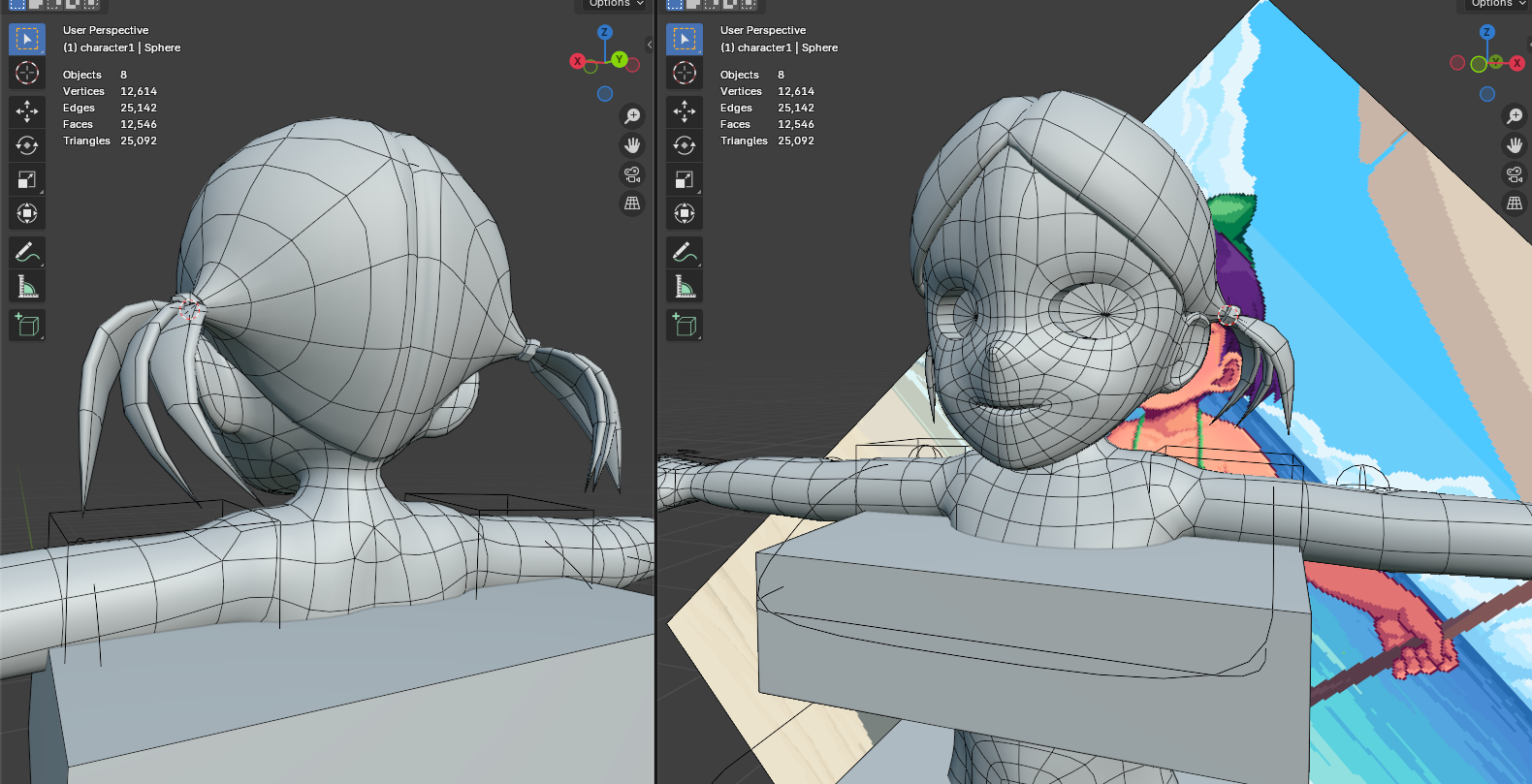Select the Select Box tool in right viewport
This screenshot has width=1532, height=784.
(x=685, y=39)
